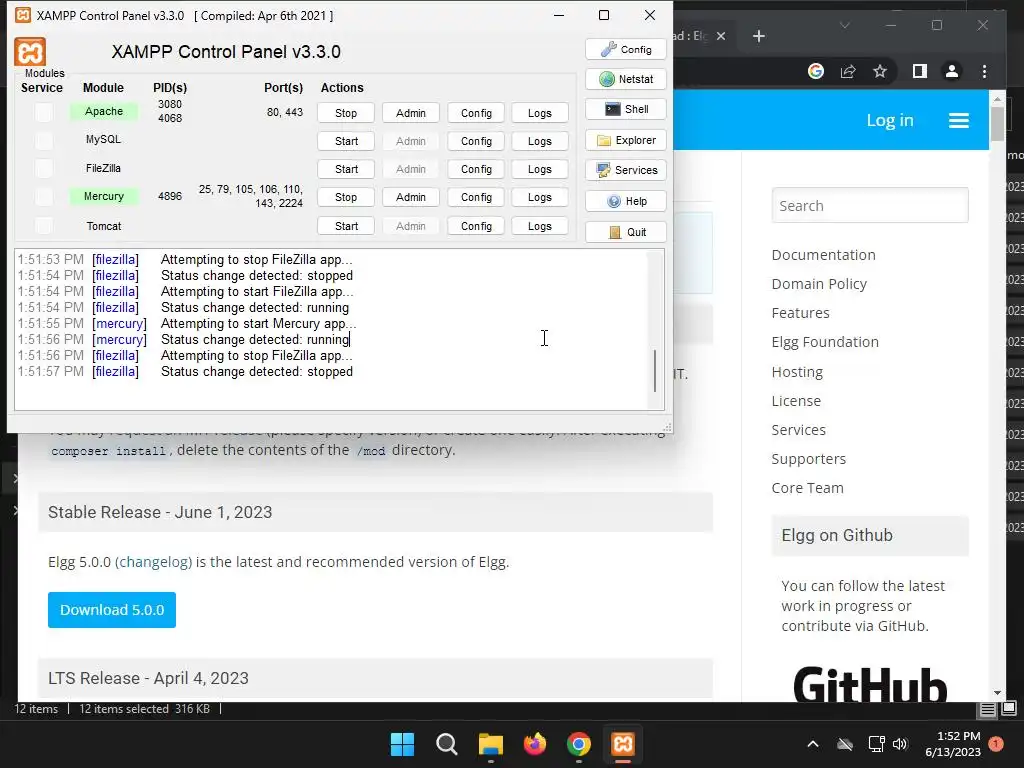The height and width of the screenshot is (768, 1024).
Task: Share this page using Chrome share icon
Action: (x=848, y=71)
